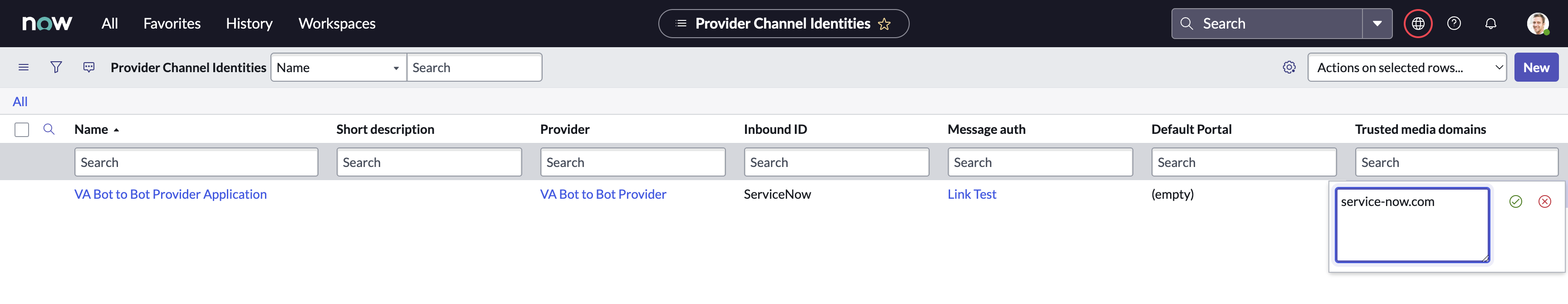
Task: Click the ServiceNow 'now' logo
Action: click(x=47, y=23)
